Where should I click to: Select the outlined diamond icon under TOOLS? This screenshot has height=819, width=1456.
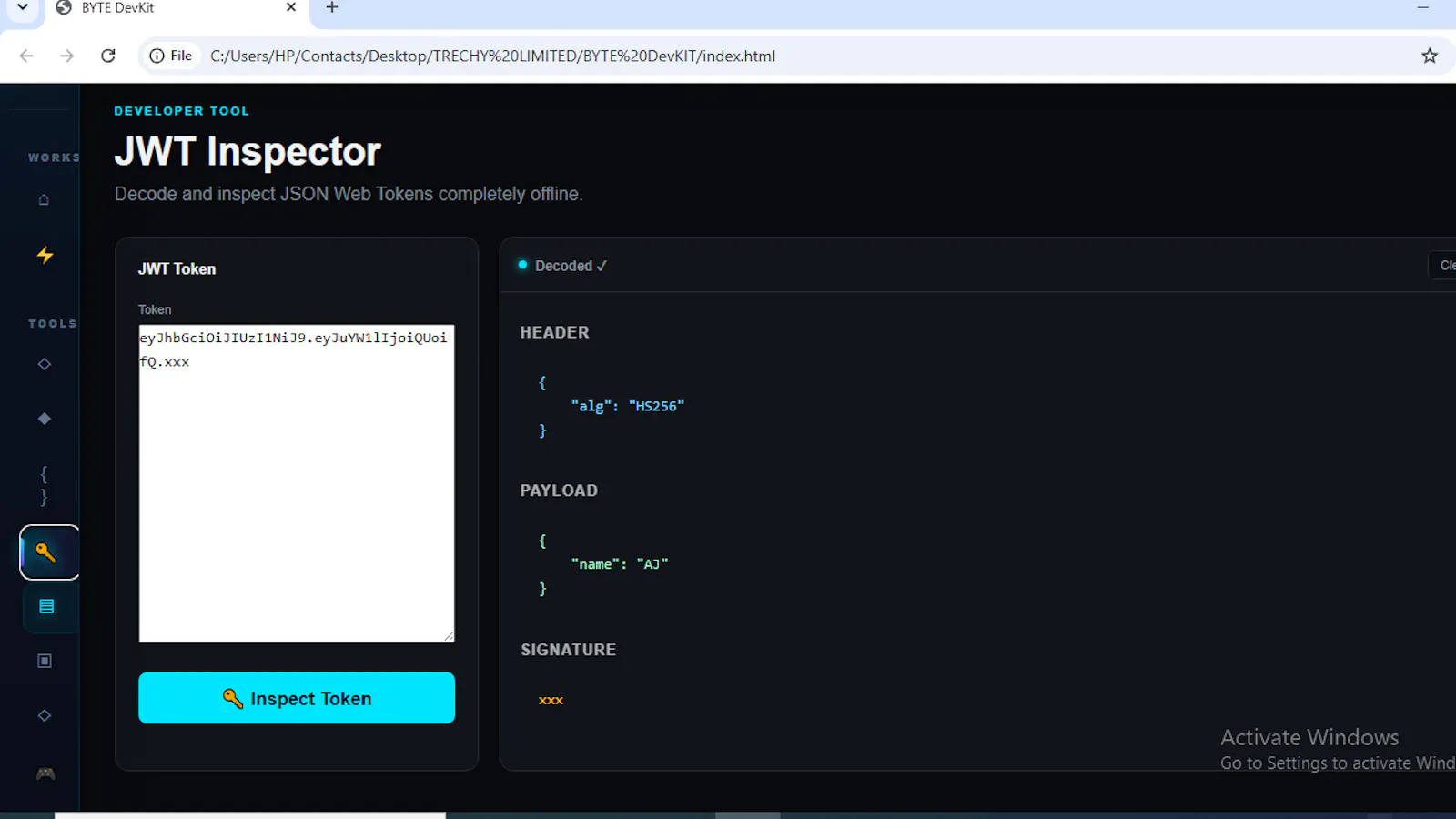(44, 364)
